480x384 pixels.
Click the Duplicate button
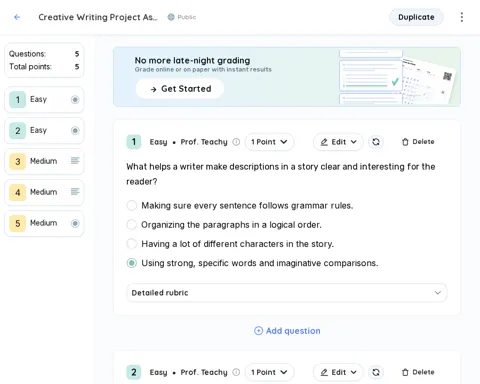[416, 17]
